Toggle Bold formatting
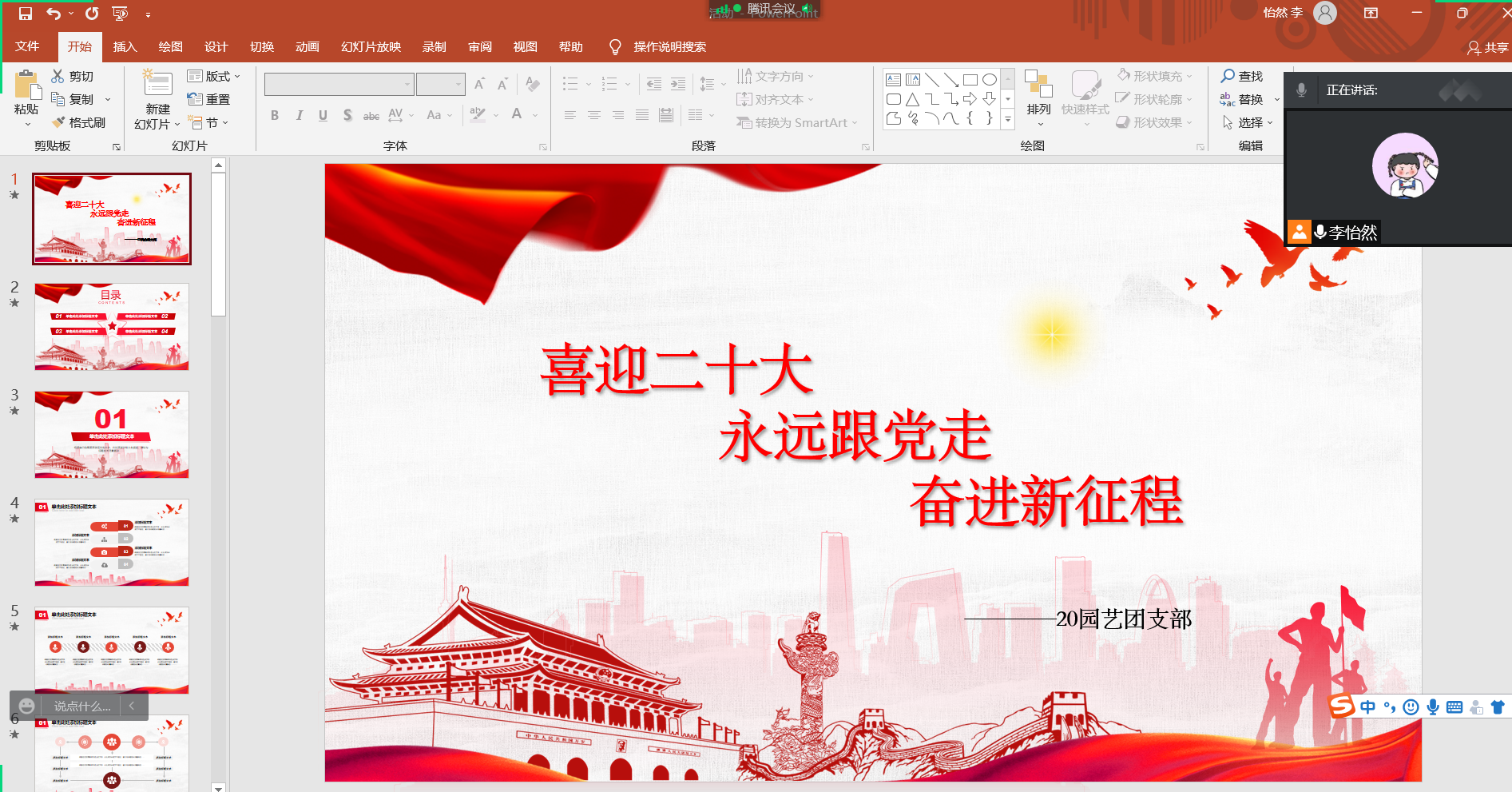This screenshot has height=792, width=1512. coord(275,115)
